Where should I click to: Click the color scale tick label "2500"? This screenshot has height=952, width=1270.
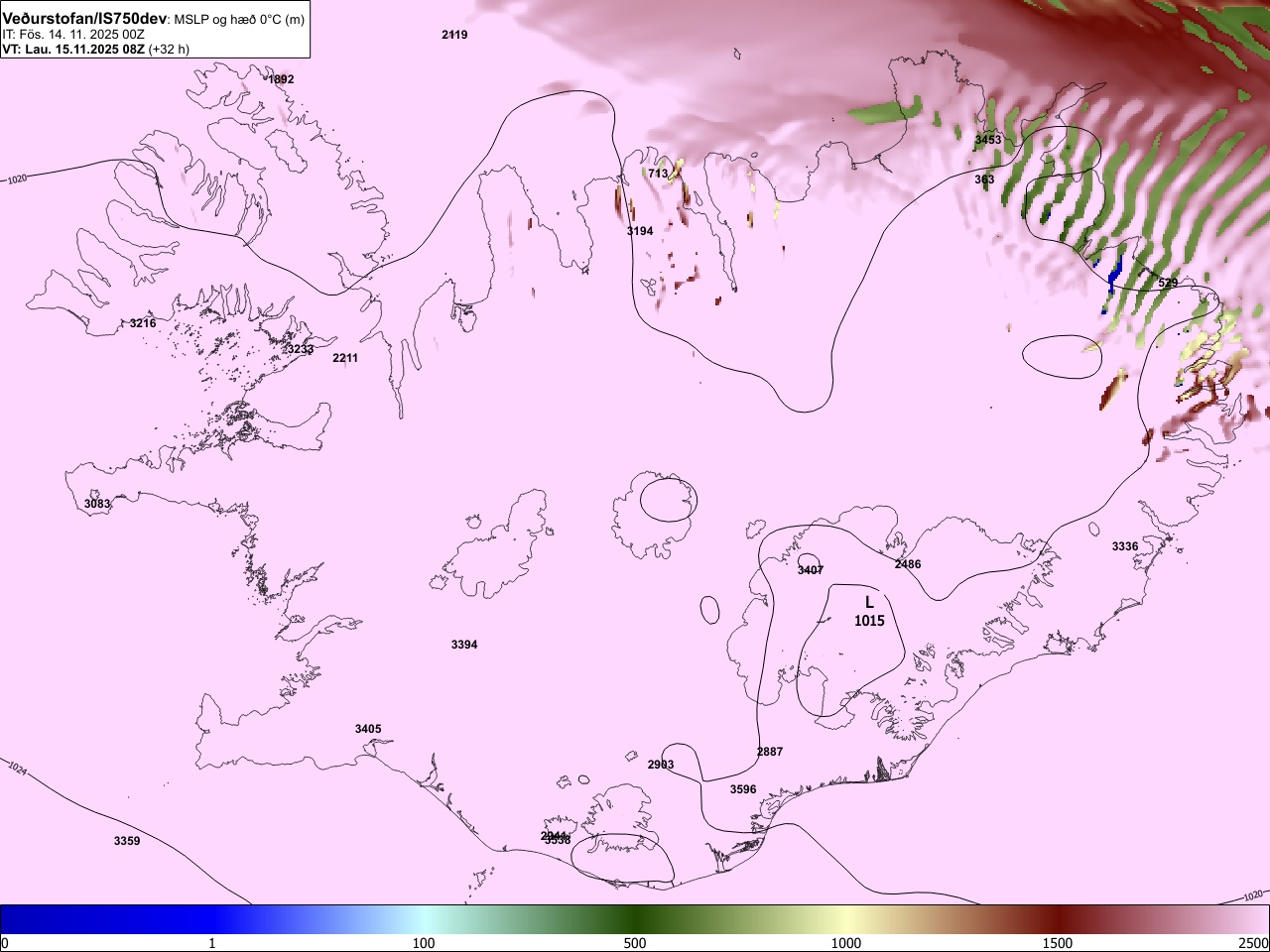click(1253, 942)
